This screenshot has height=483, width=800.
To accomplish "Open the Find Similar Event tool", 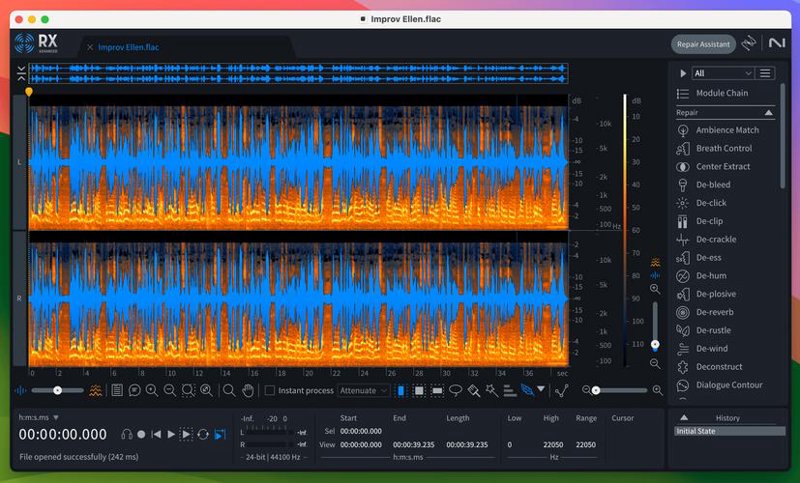I will click(x=135, y=391).
